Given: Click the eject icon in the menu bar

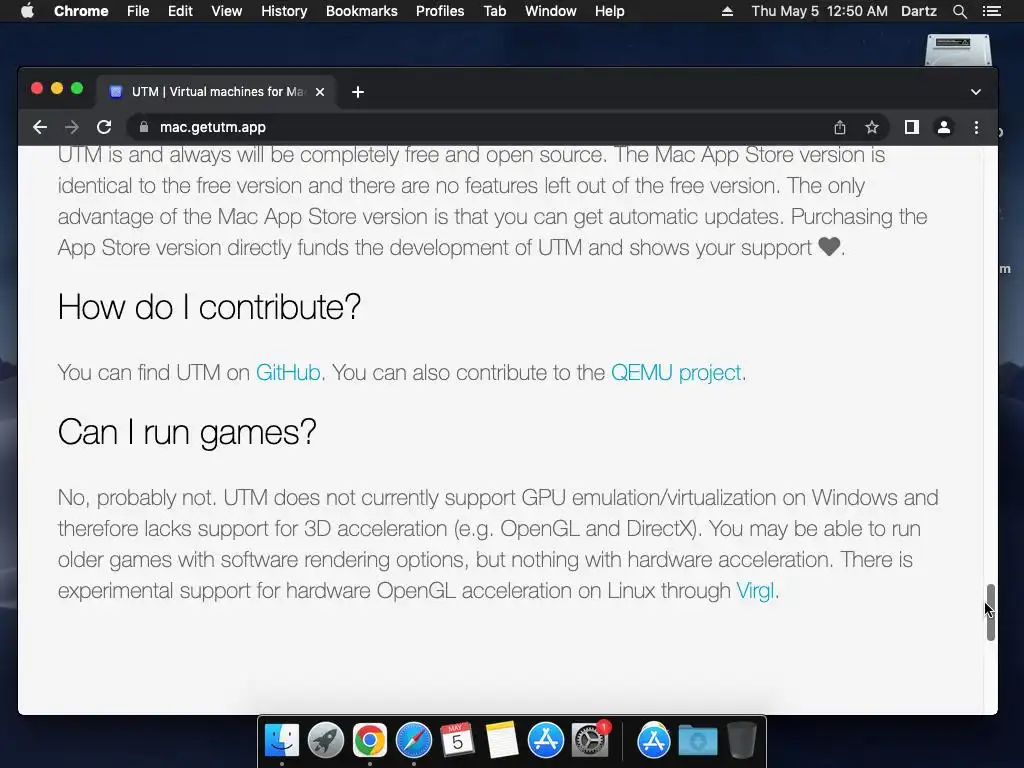Looking at the screenshot, I should [727, 11].
